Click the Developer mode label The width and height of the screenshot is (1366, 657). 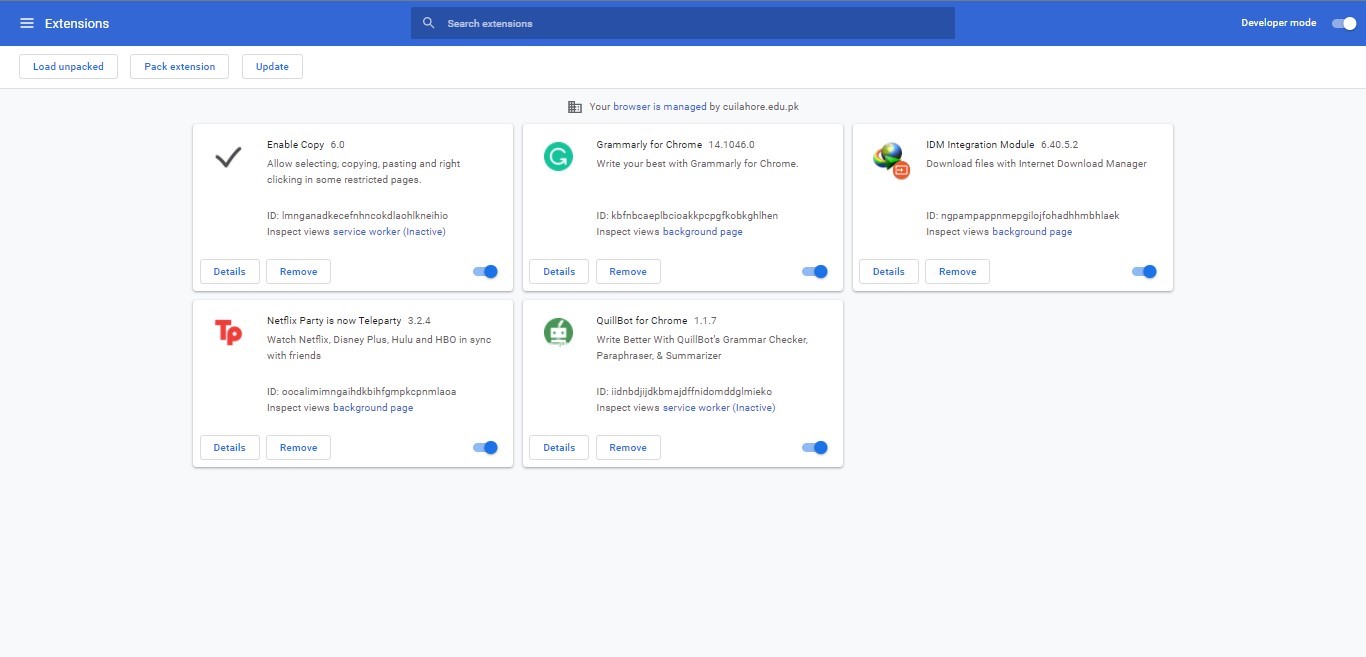pos(1279,23)
